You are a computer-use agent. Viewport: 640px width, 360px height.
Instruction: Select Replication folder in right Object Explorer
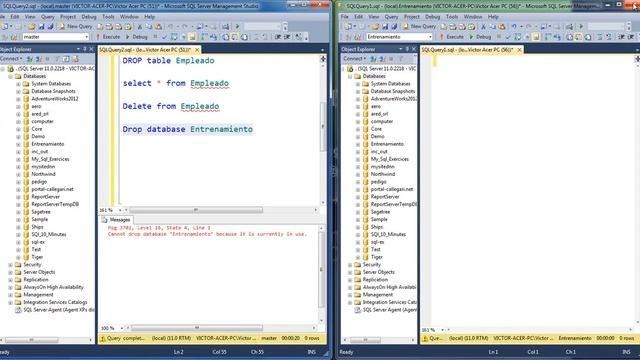(375, 280)
